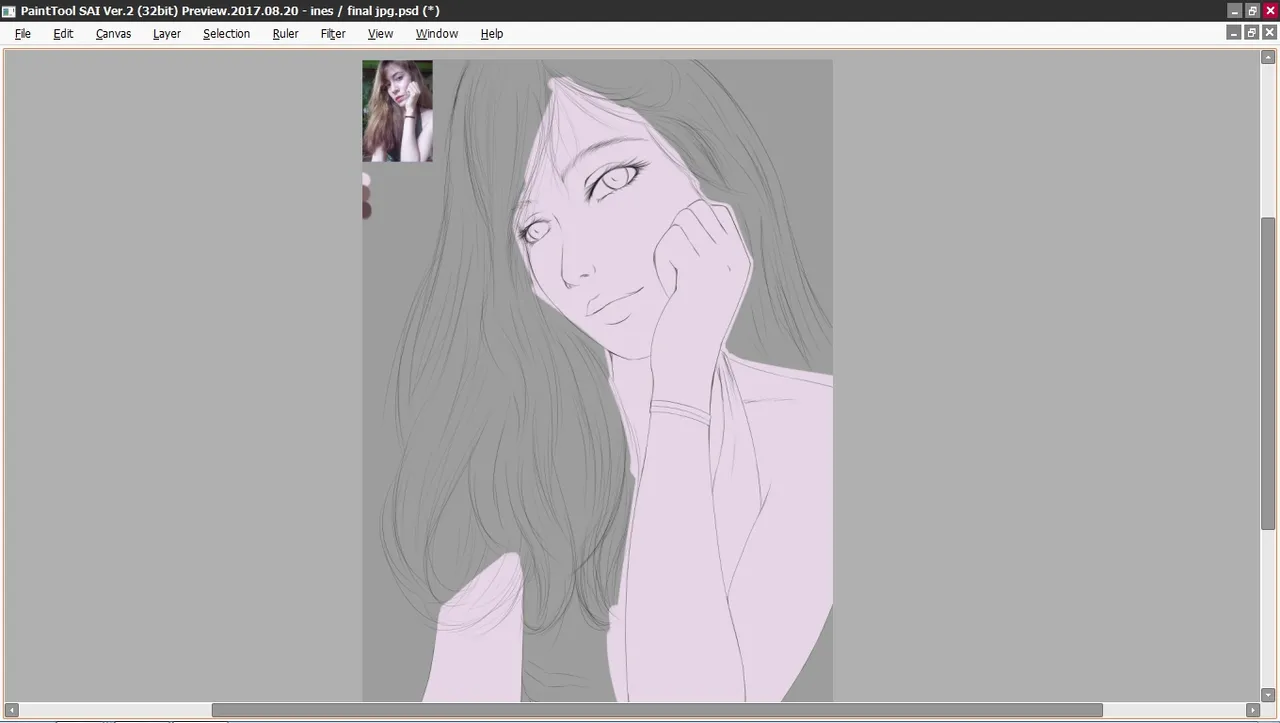Click the horizontal scrollbar thumb

657,710
